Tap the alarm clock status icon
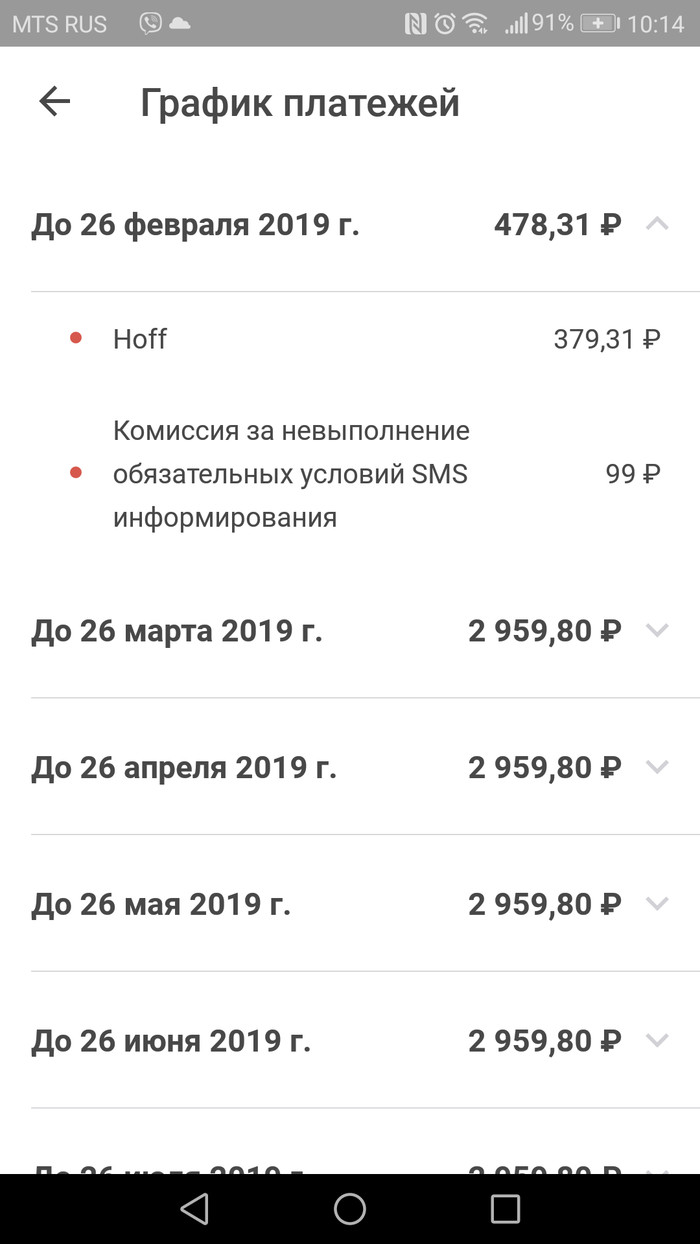 [445, 24]
